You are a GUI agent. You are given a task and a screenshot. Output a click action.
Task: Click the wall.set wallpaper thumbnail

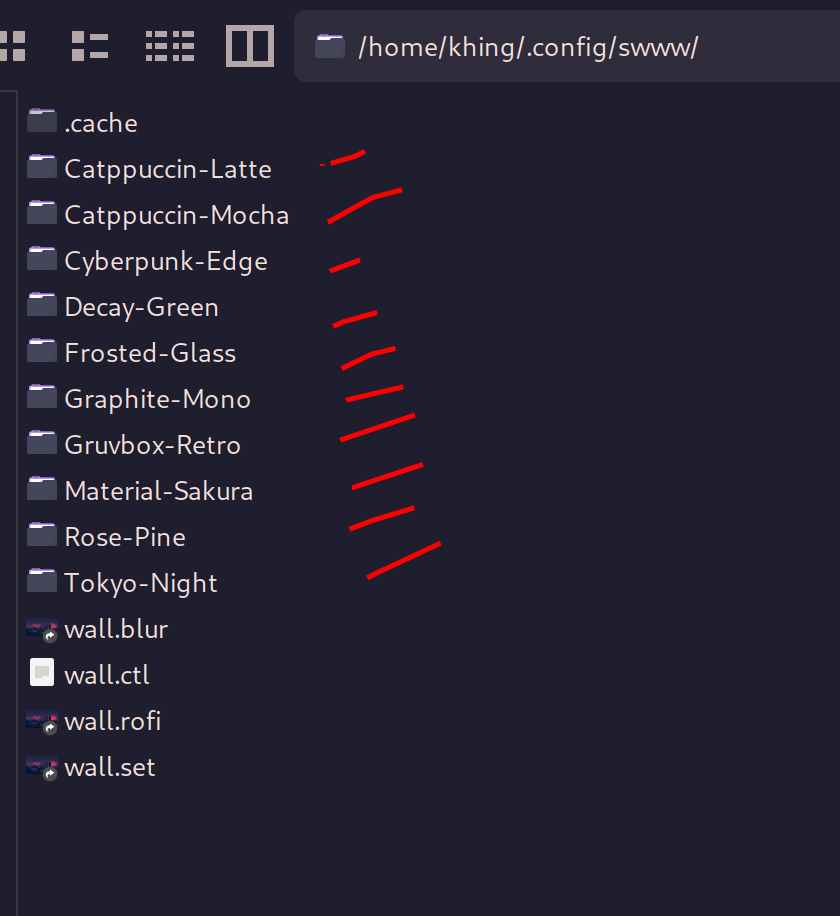click(41, 766)
